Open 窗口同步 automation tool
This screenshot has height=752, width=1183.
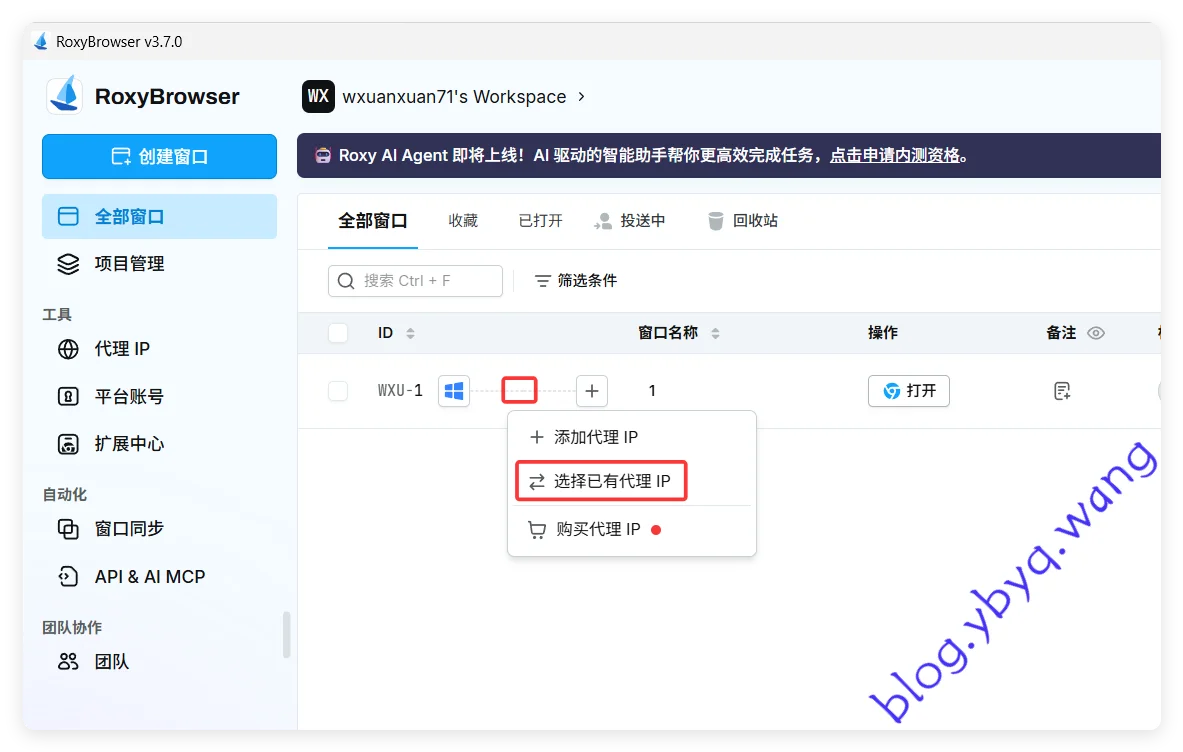pos(128,529)
